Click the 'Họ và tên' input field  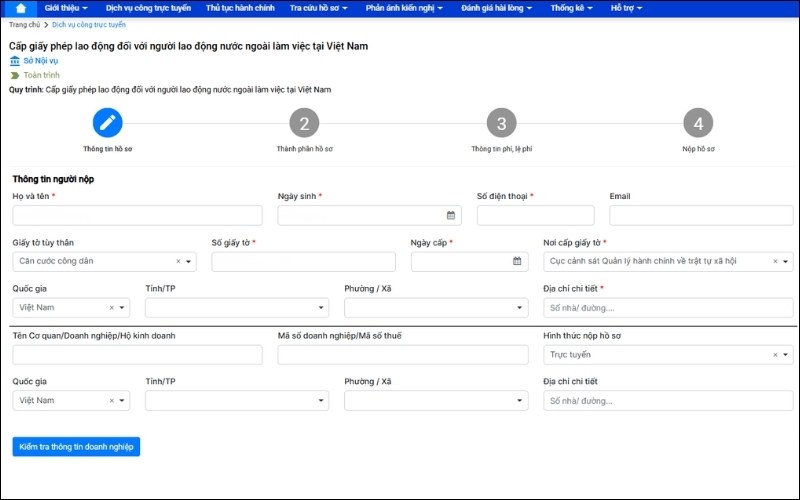(x=137, y=215)
